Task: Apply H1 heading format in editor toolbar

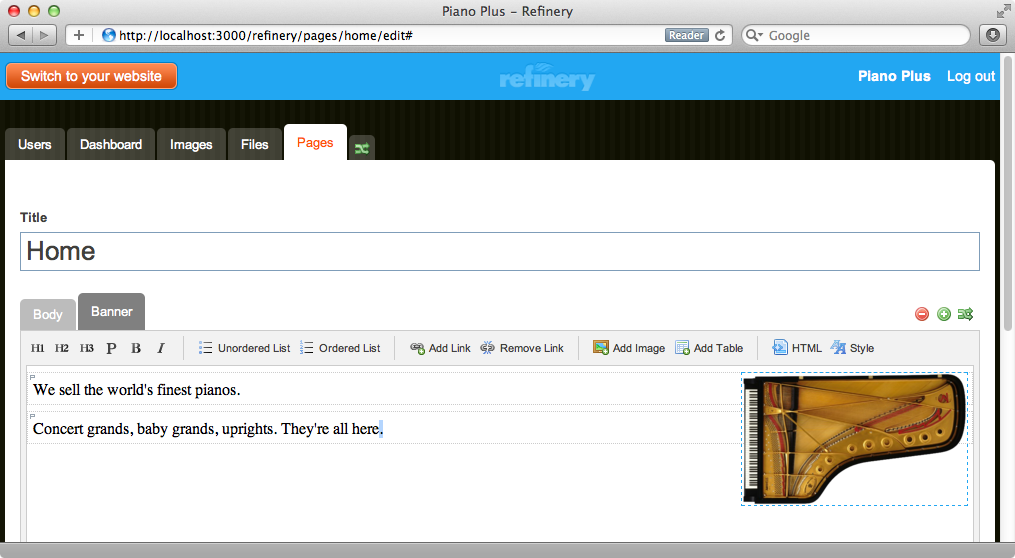Action: point(38,348)
